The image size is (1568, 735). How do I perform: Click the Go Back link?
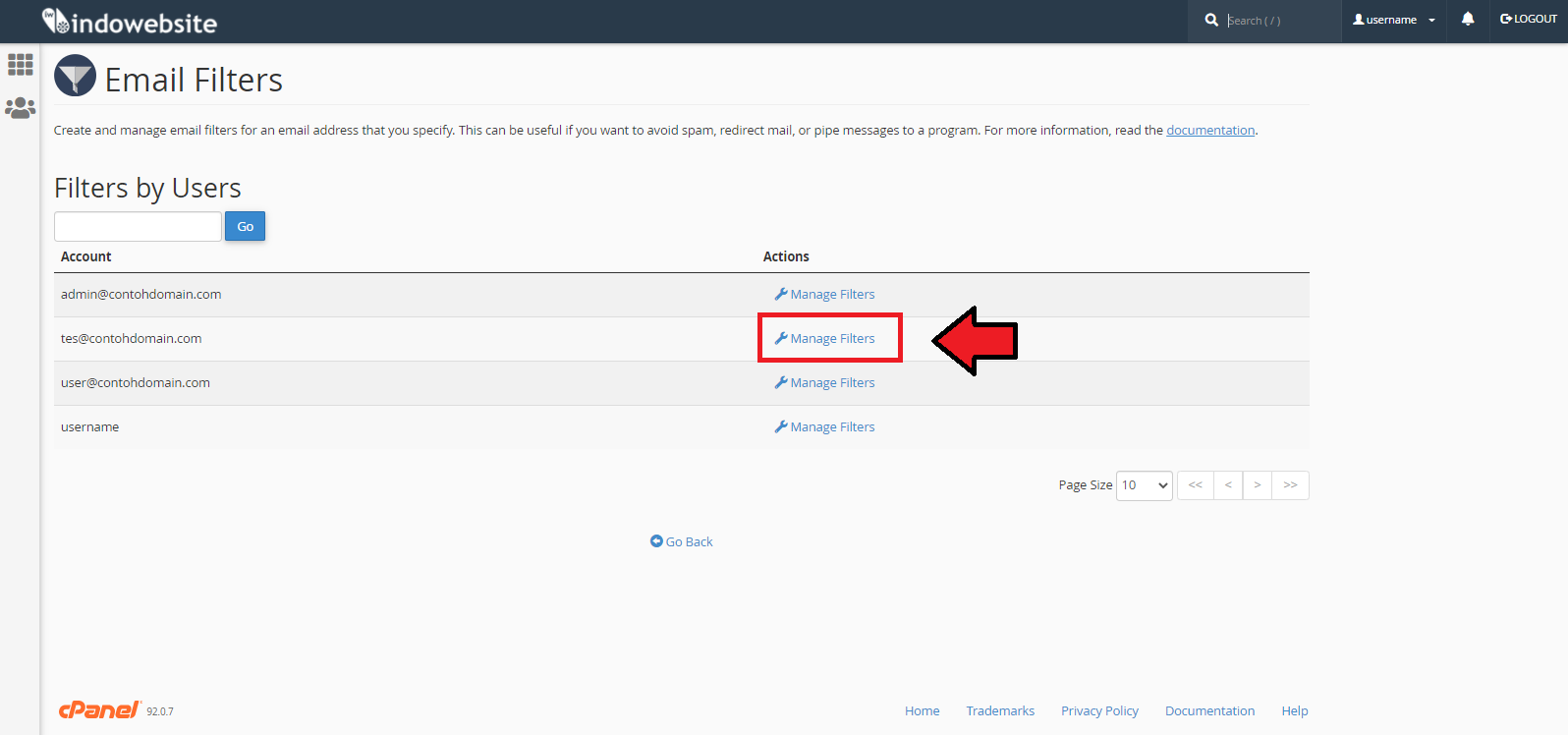click(682, 542)
